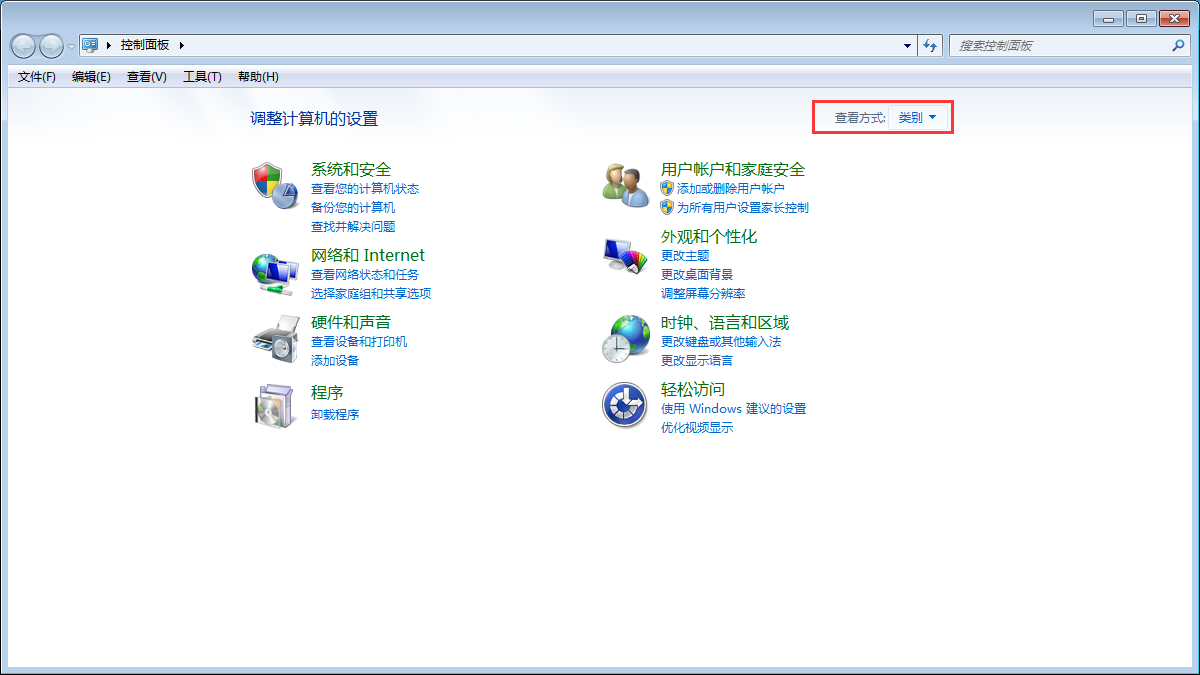Click the control panel icon in the address bar

point(90,45)
